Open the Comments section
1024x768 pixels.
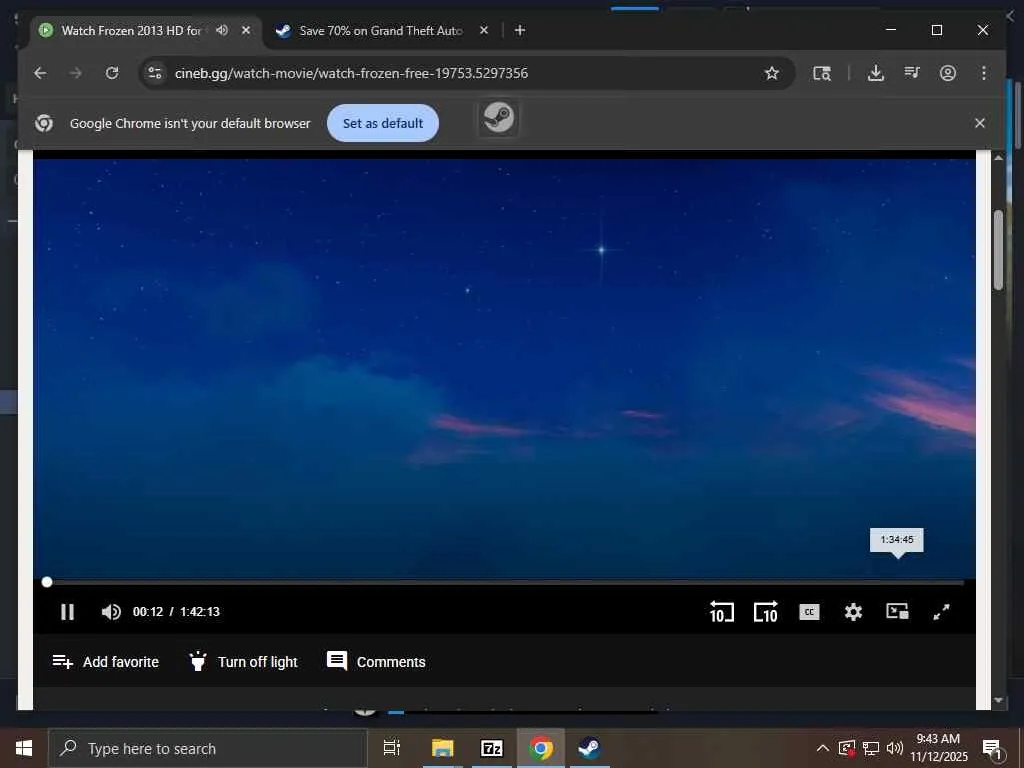pos(376,662)
